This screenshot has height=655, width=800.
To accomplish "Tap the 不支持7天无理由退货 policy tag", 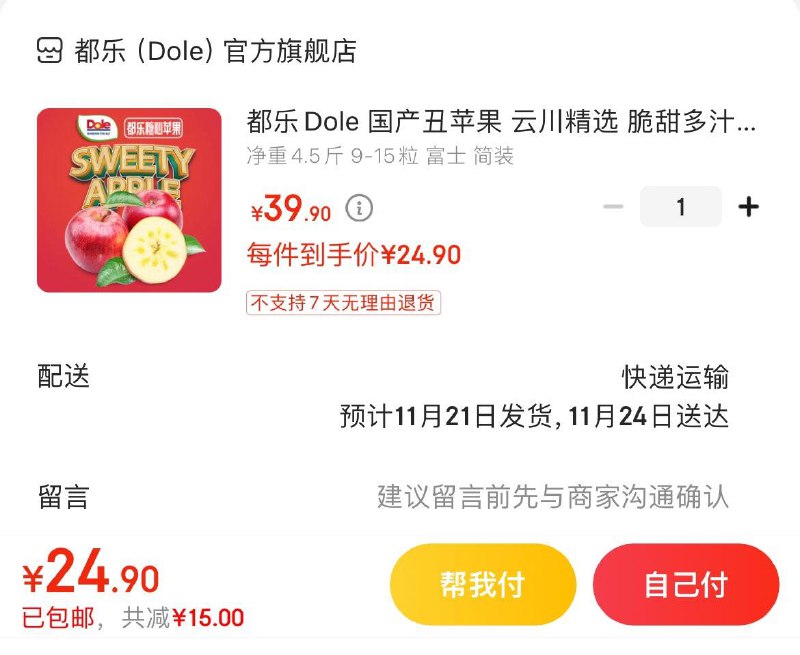I will click(344, 302).
